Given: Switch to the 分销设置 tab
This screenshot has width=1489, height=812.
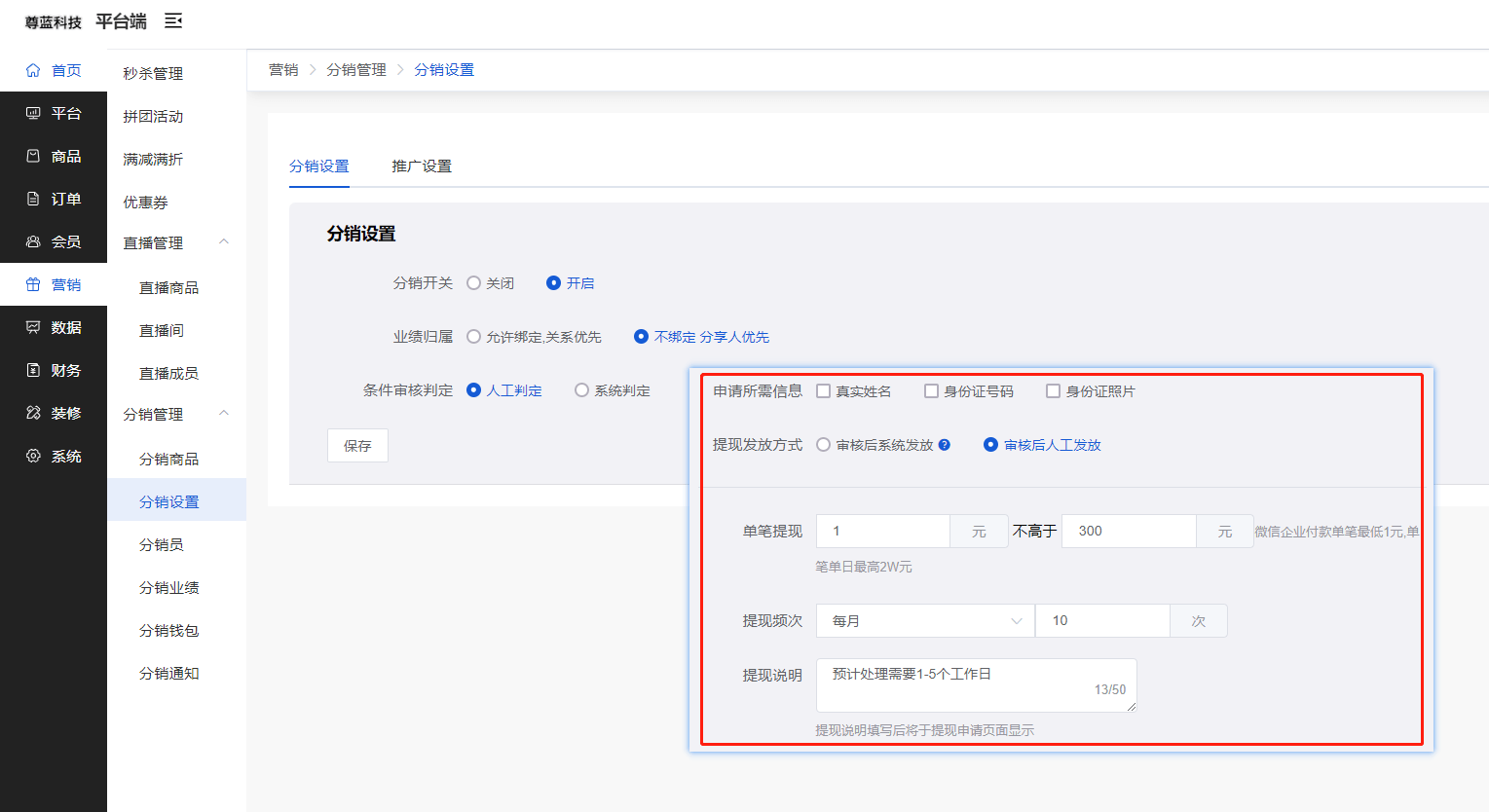Looking at the screenshot, I should click(x=318, y=166).
